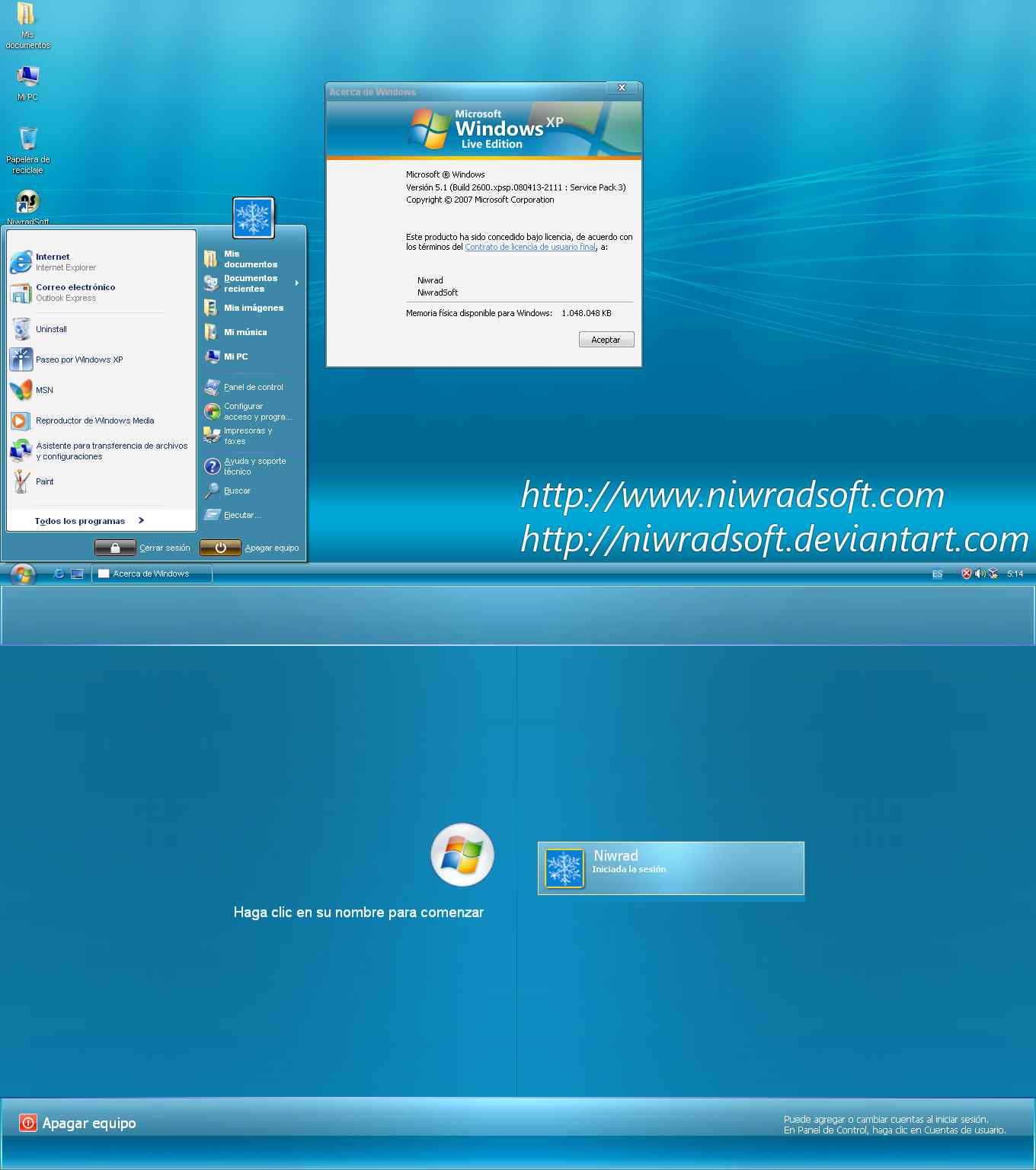
Task: Open Papelera de reciclaje desktop icon
Action: 28,139
